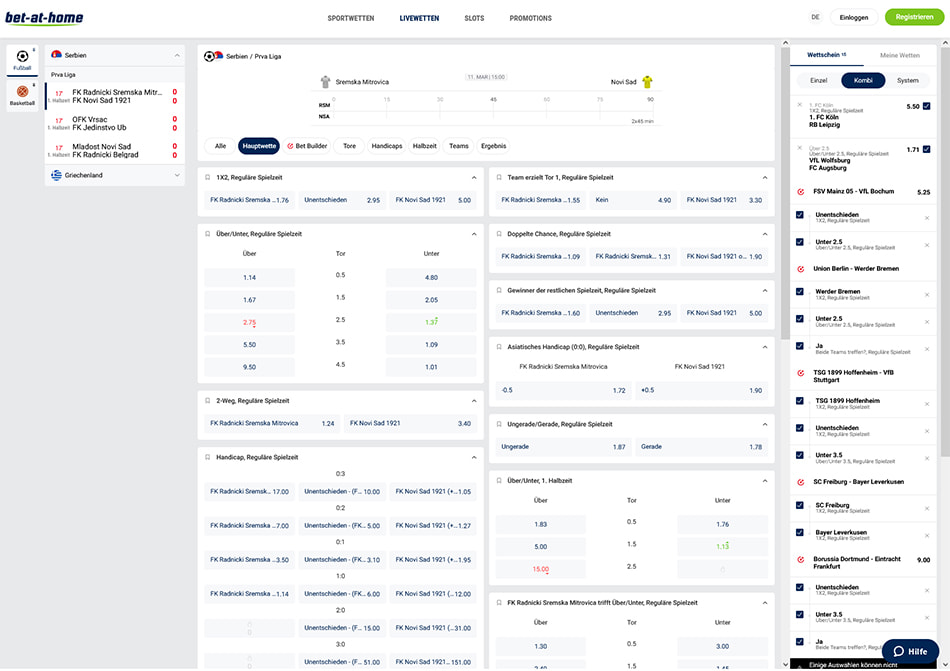Viewport: 950px width, 671px height.
Task: Toggle the Bayer Leverkusen 1X2 checkbox
Action: [800, 532]
